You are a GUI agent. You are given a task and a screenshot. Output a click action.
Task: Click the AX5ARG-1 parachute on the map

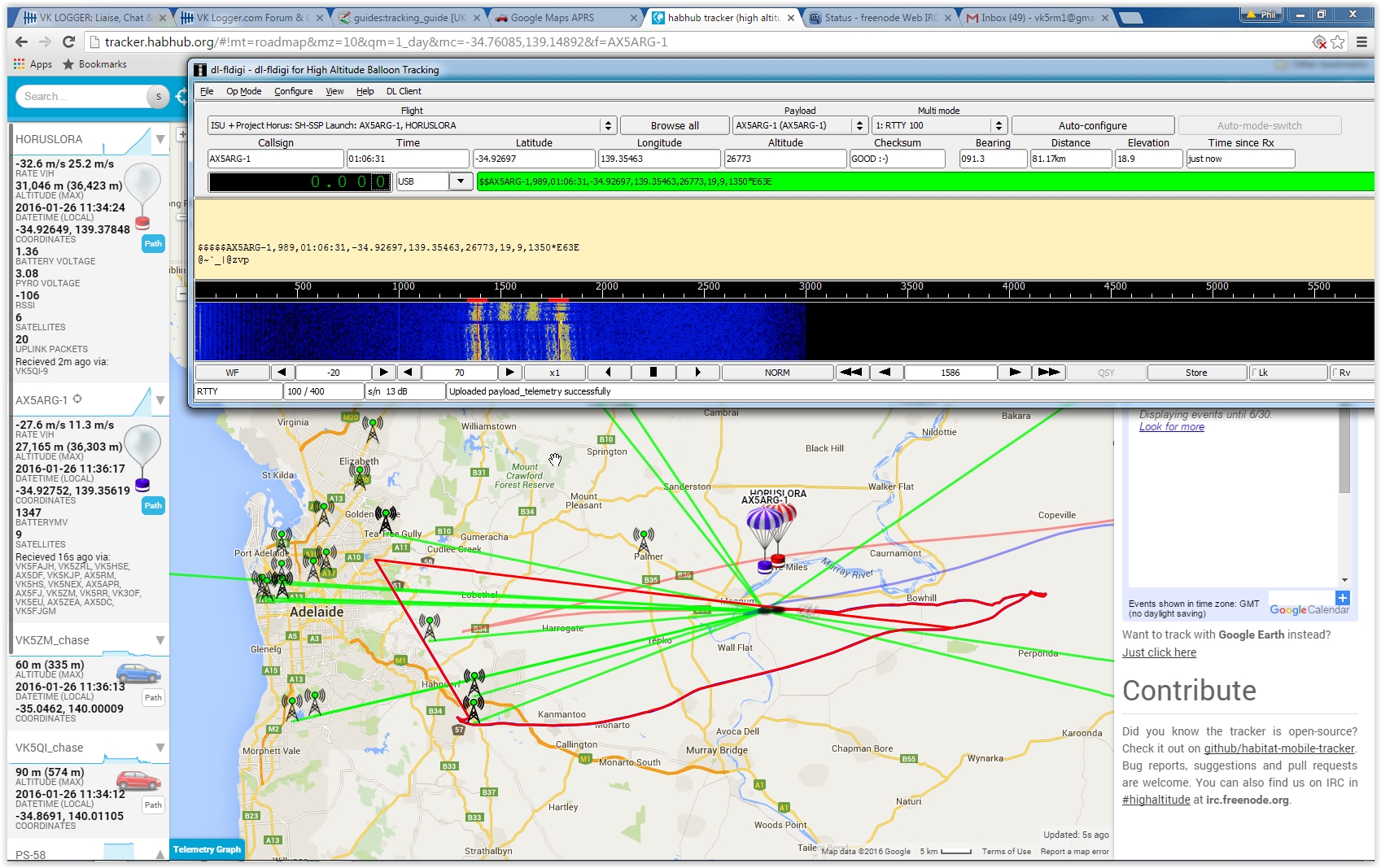point(764,537)
